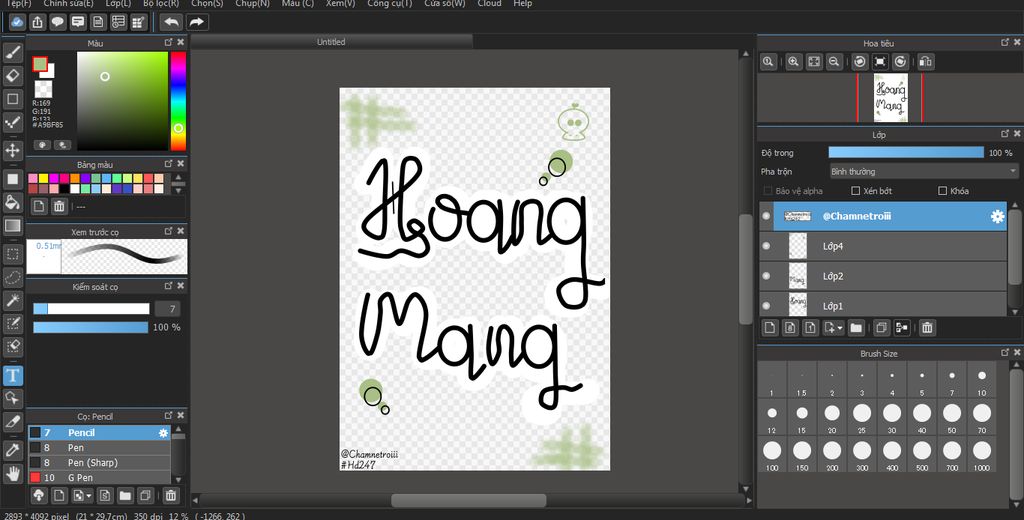This screenshot has height=520, width=1024.
Task: Click the export icon in top toolbar
Action: pos(38,22)
